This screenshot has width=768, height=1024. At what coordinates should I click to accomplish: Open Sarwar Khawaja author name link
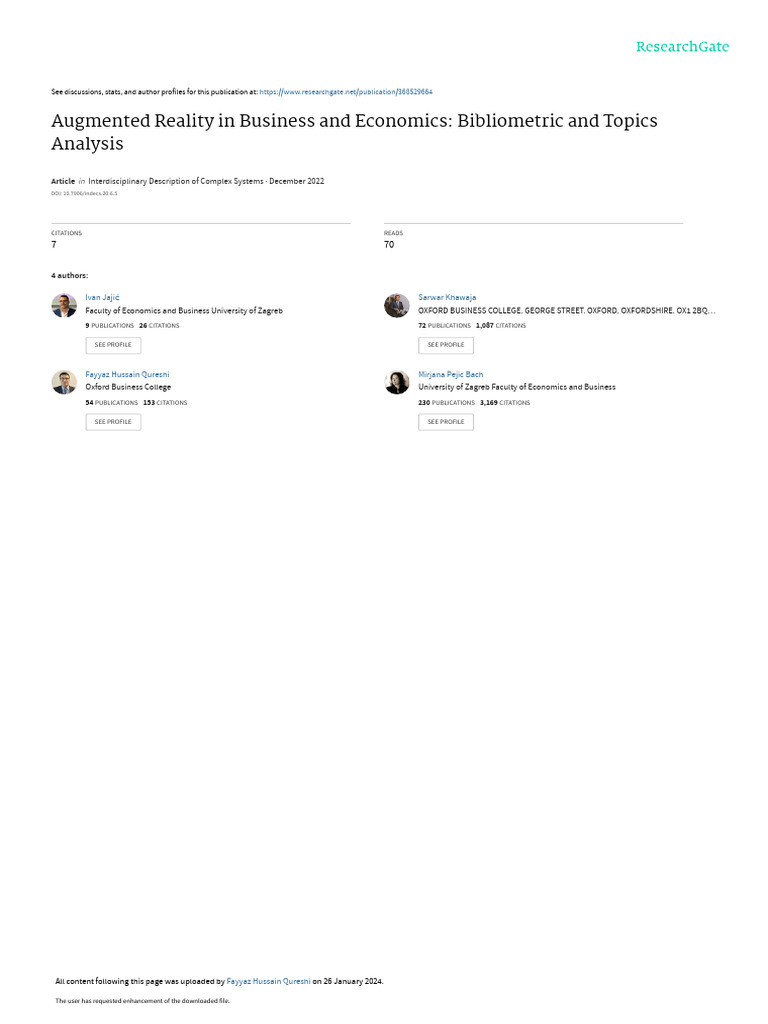447,298
